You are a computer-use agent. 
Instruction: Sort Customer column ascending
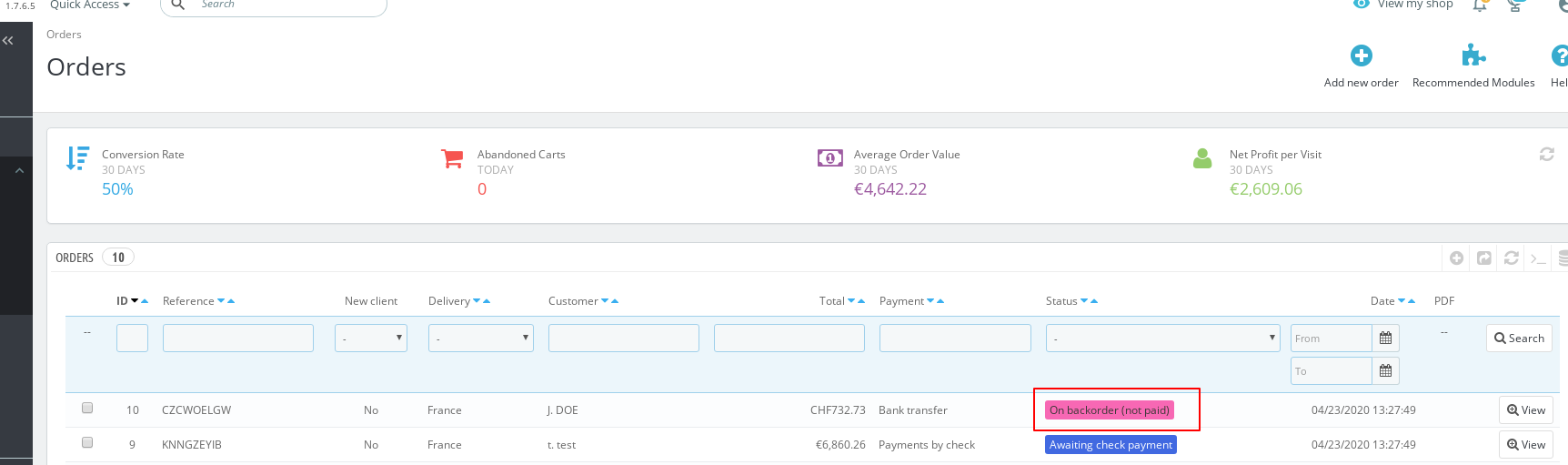615,300
